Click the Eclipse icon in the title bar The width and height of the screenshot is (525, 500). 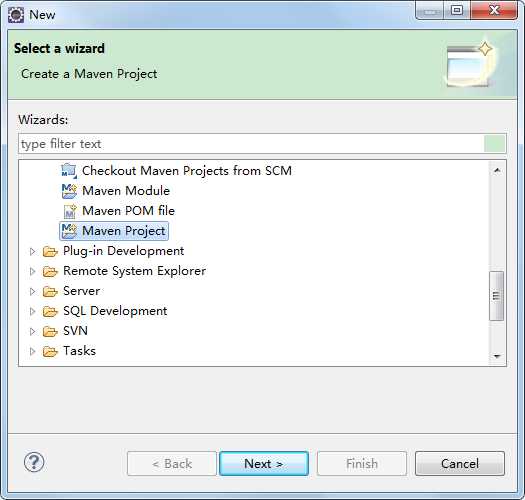point(16,15)
